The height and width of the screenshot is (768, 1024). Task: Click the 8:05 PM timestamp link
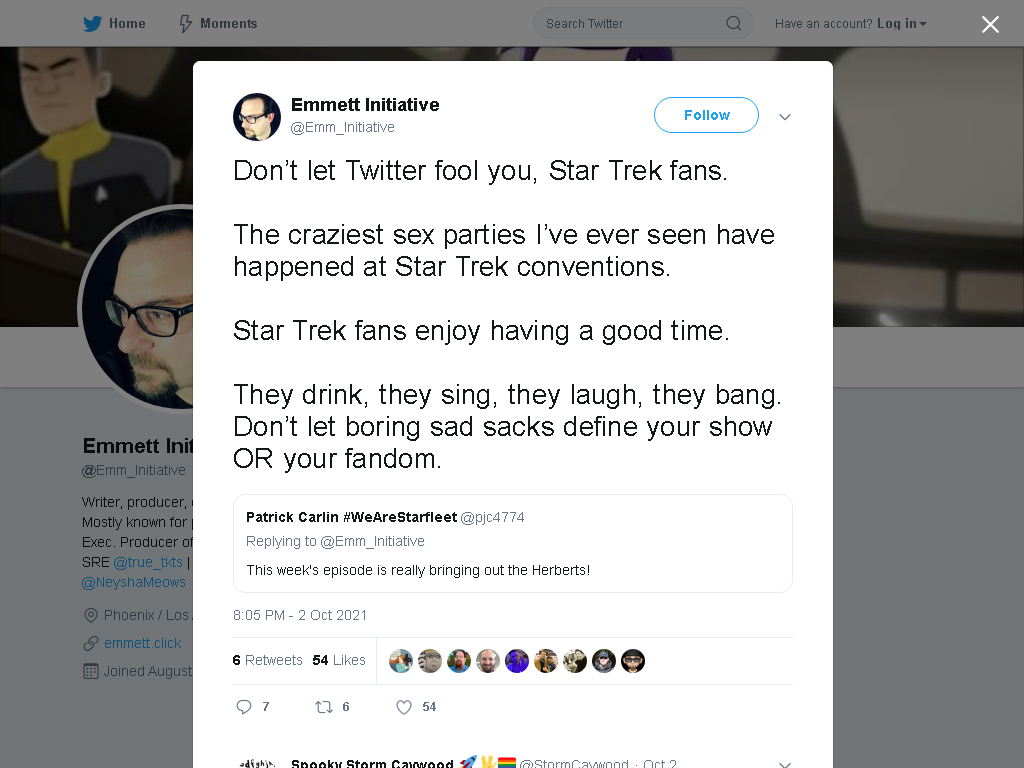tap(300, 615)
